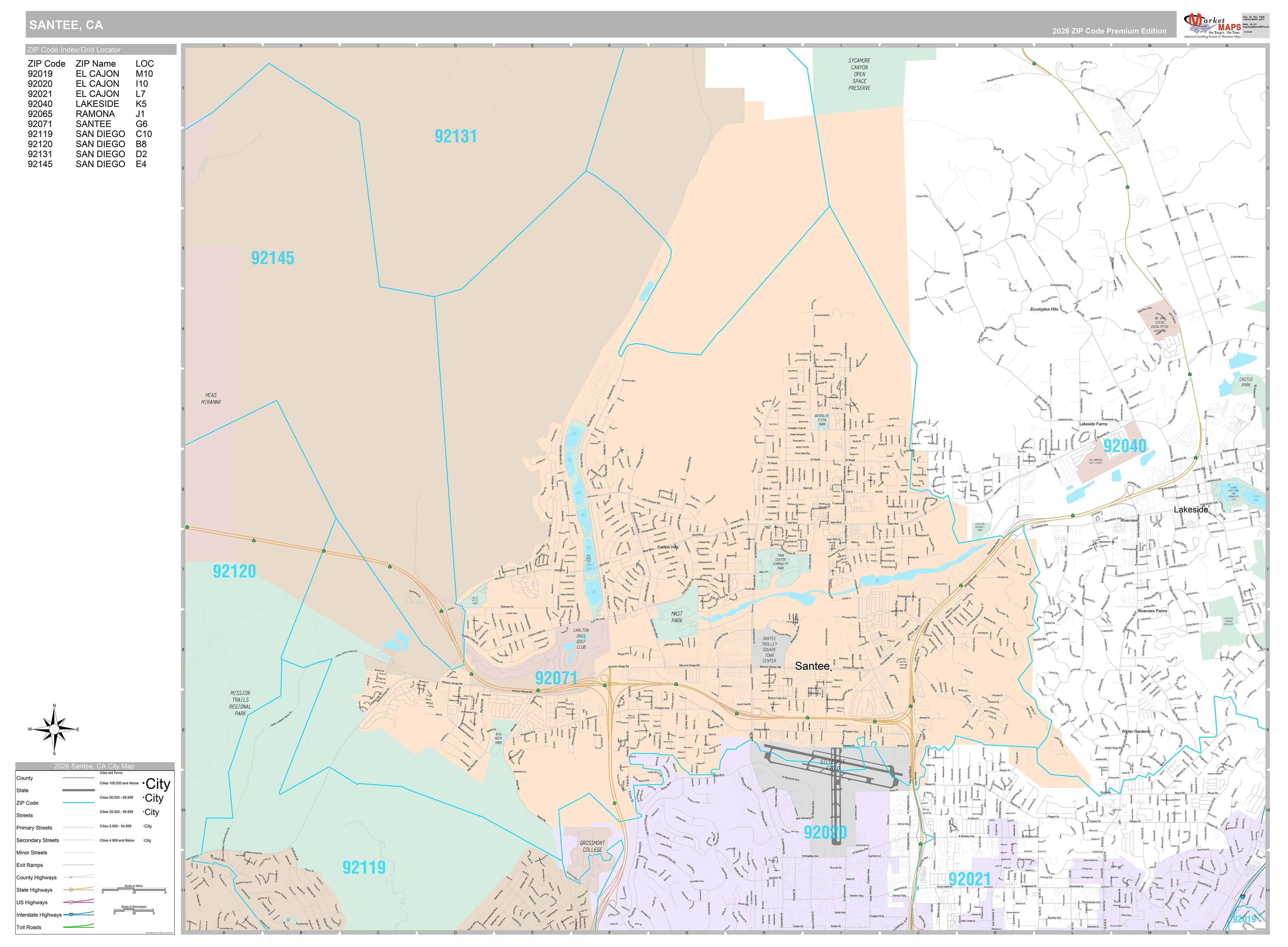The height and width of the screenshot is (947, 1288).
Task: Click the 92020 ZIP label on the map
Action: [x=825, y=832]
